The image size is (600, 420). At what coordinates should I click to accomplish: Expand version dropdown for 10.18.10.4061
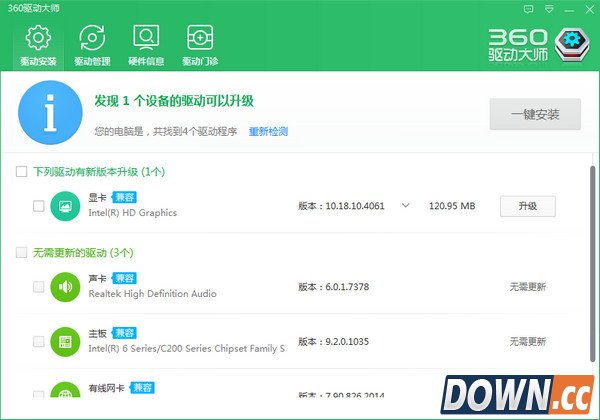406,205
